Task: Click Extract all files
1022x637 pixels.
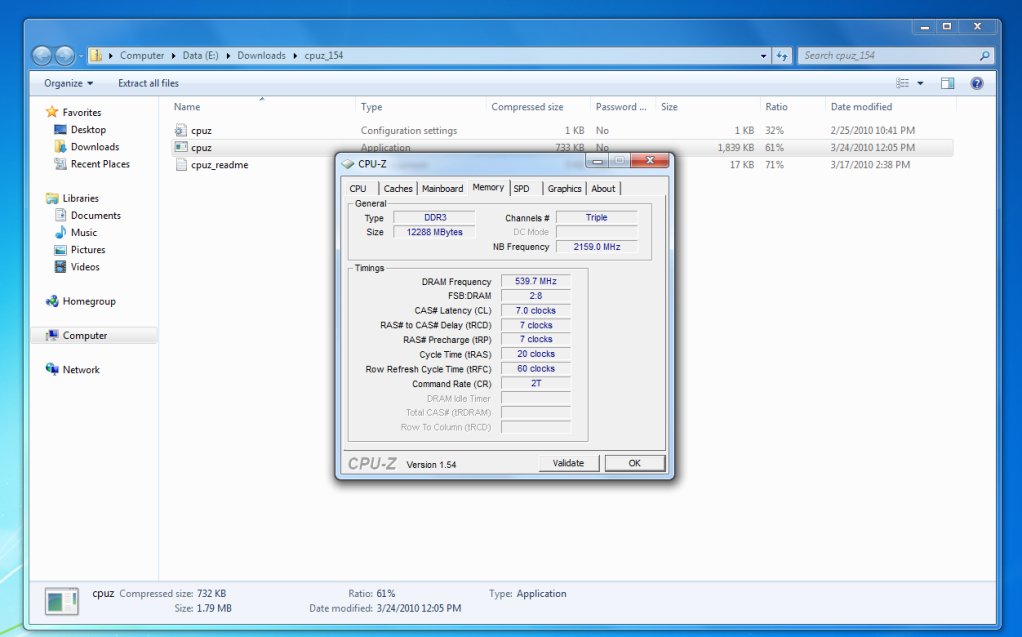Action: click(x=148, y=83)
